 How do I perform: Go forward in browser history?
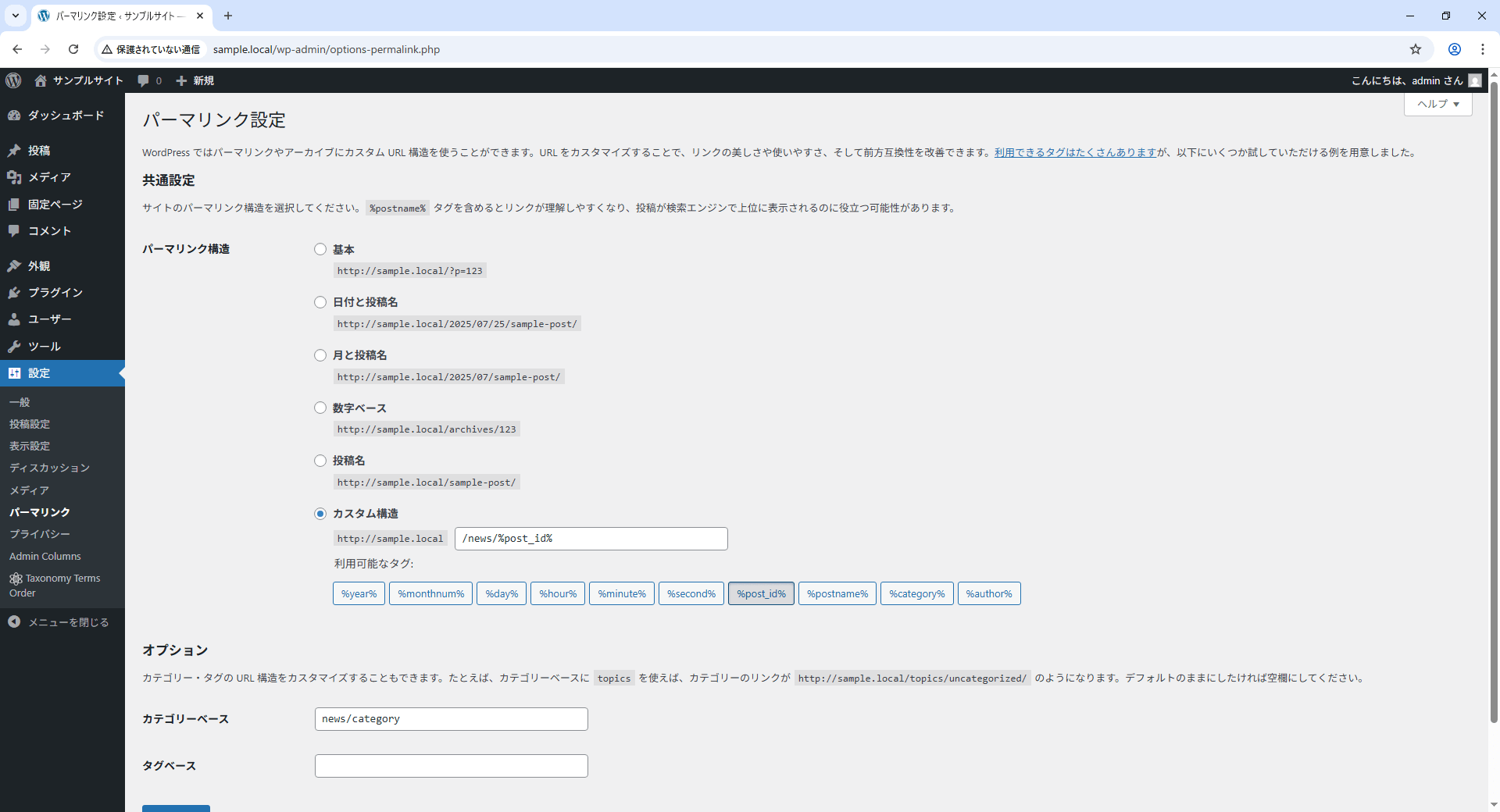coord(45,49)
